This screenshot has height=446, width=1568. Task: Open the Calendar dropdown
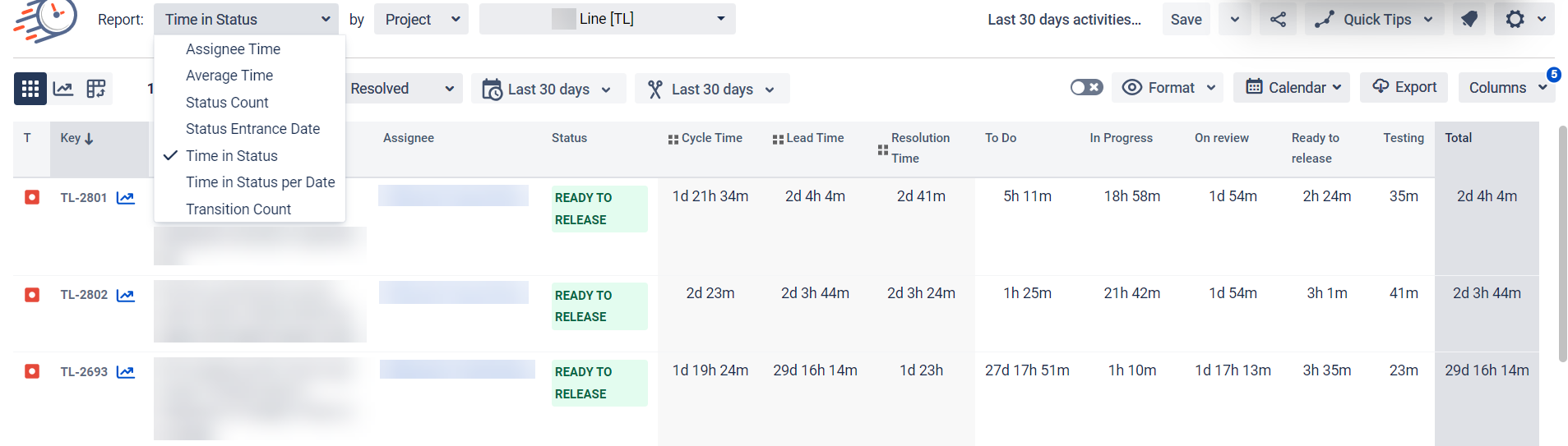pyautogui.click(x=1292, y=87)
